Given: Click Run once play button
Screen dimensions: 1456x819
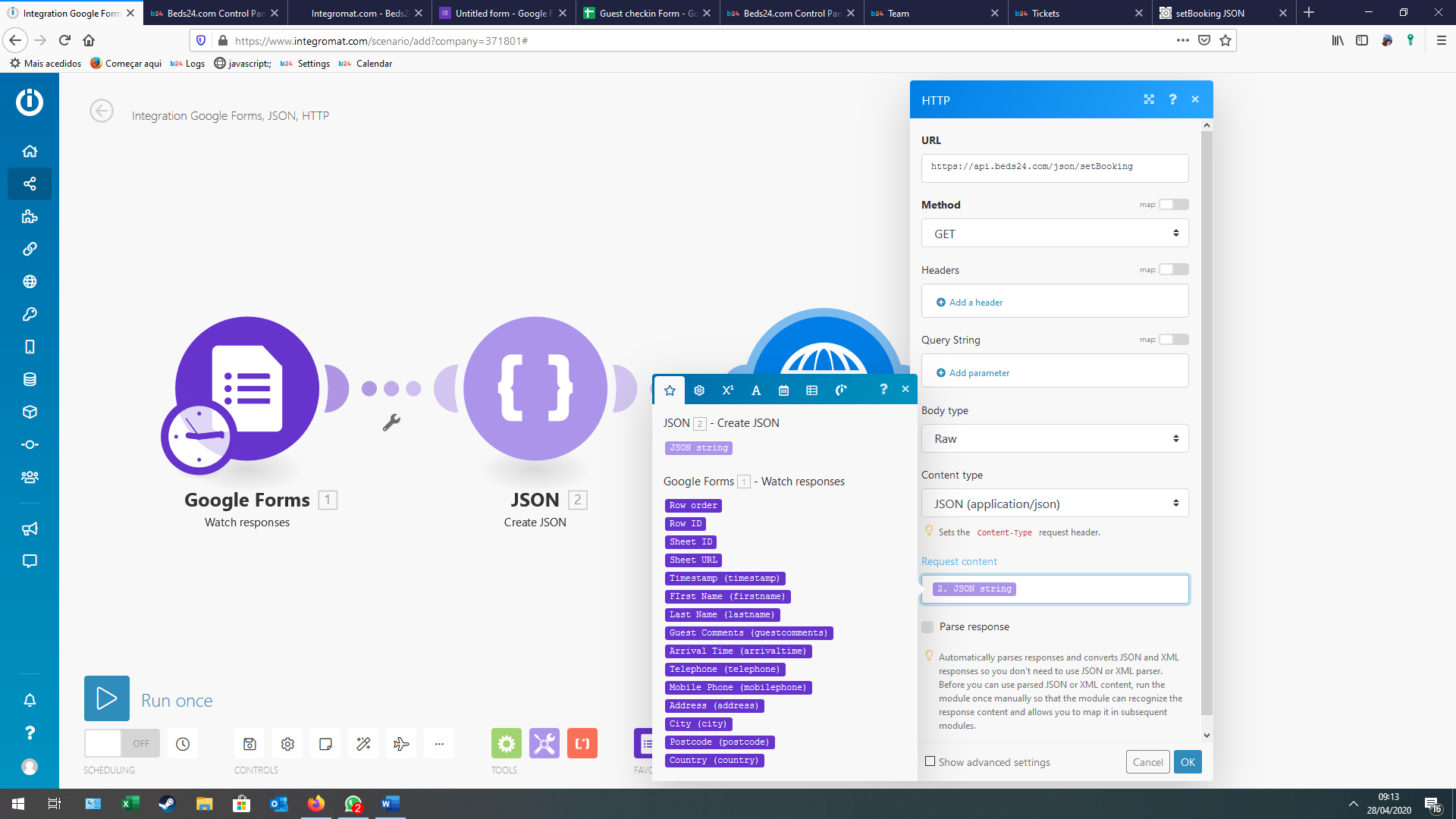Looking at the screenshot, I should 107,698.
